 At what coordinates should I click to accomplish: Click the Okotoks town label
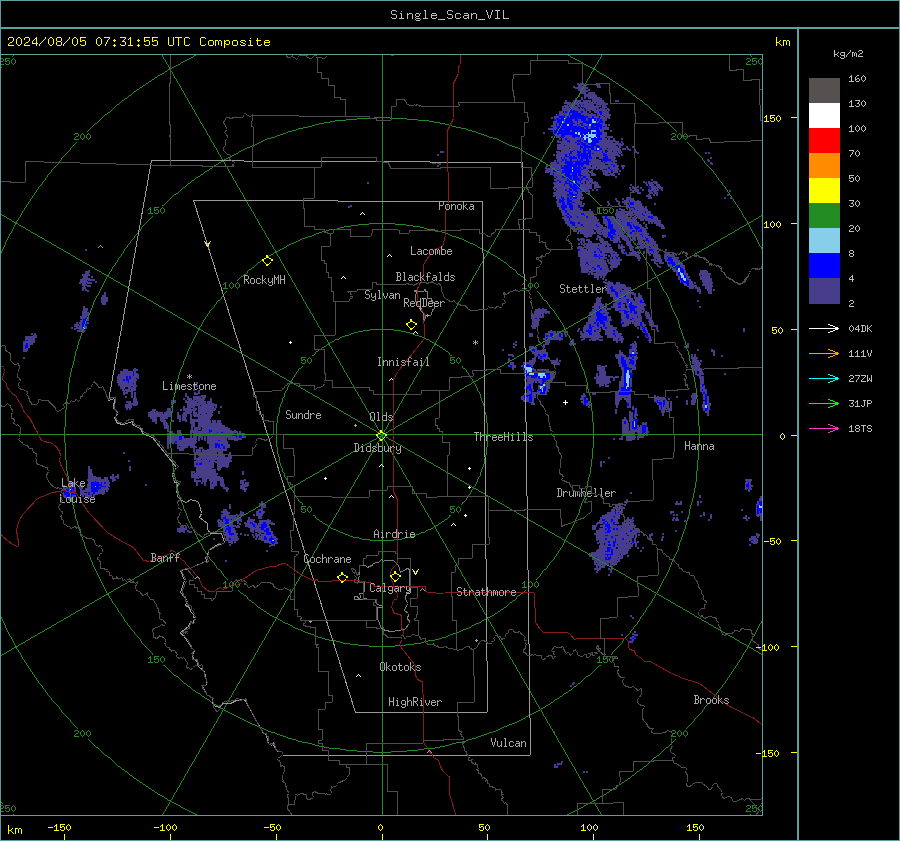[x=400, y=667]
